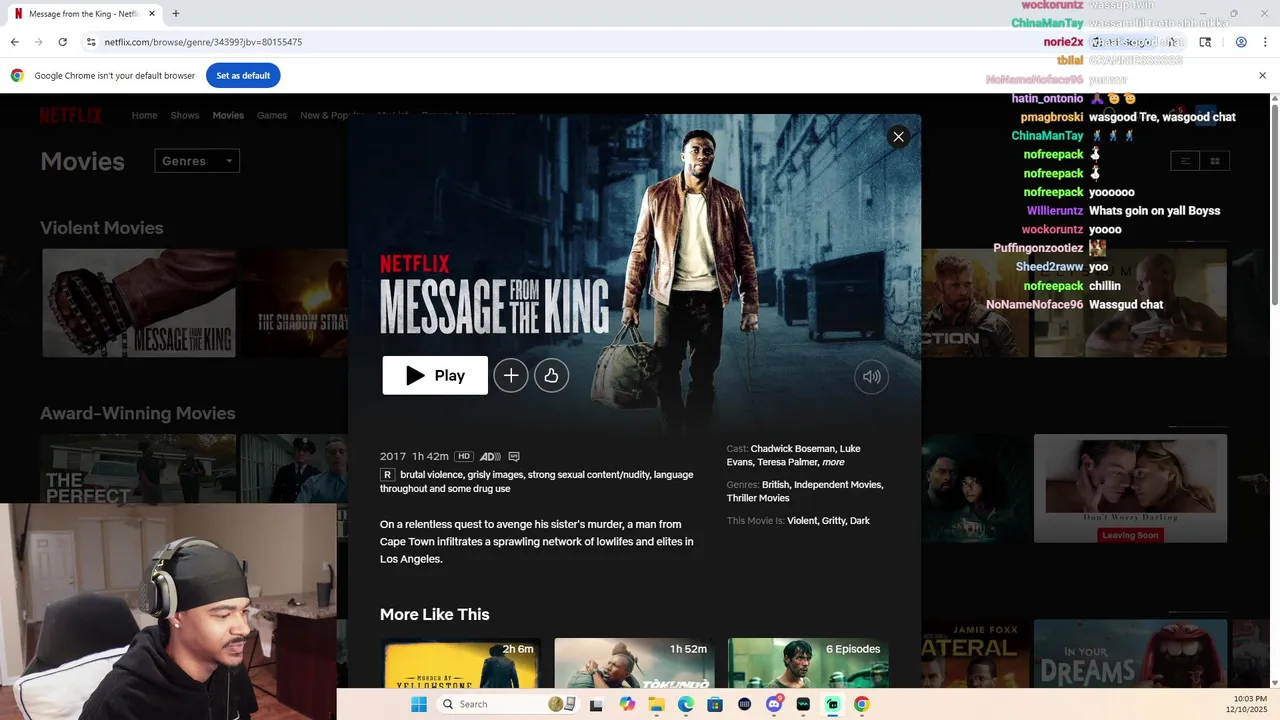1280x720 pixels.
Task: Click the Netflix logo
Action: point(71,115)
